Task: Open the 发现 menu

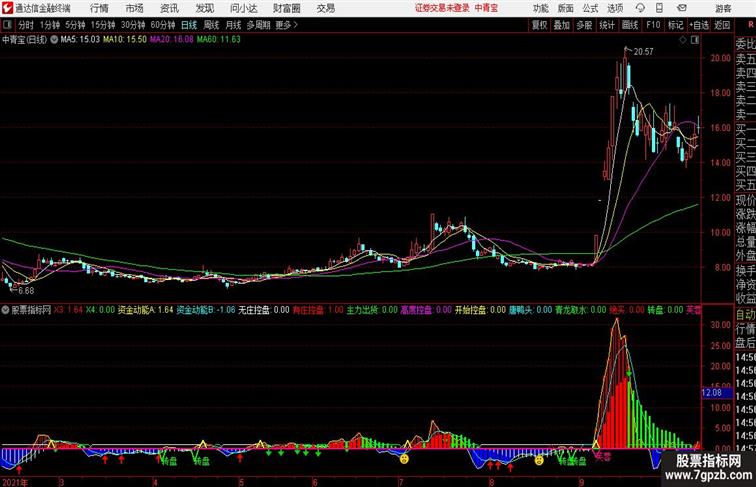Action: (204, 8)
